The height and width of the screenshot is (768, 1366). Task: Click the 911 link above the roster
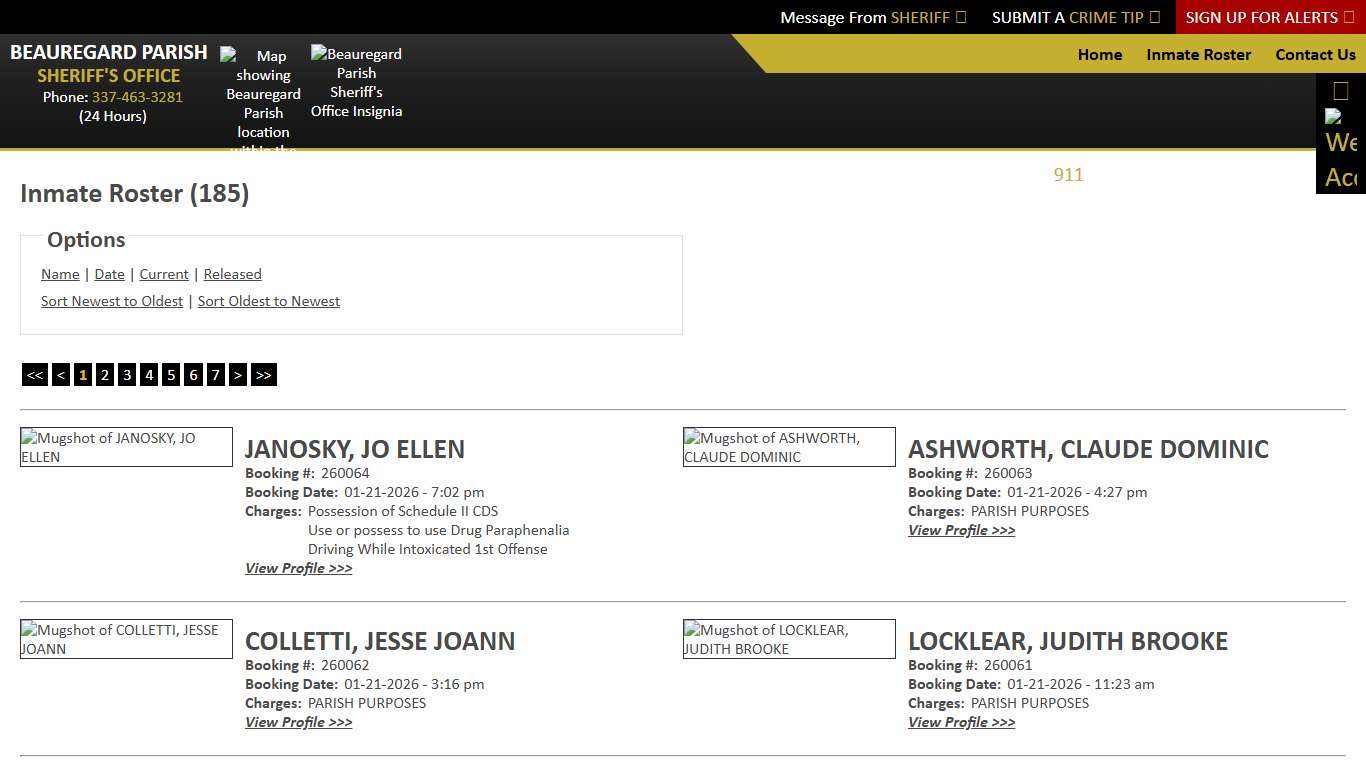(1068, 175)
